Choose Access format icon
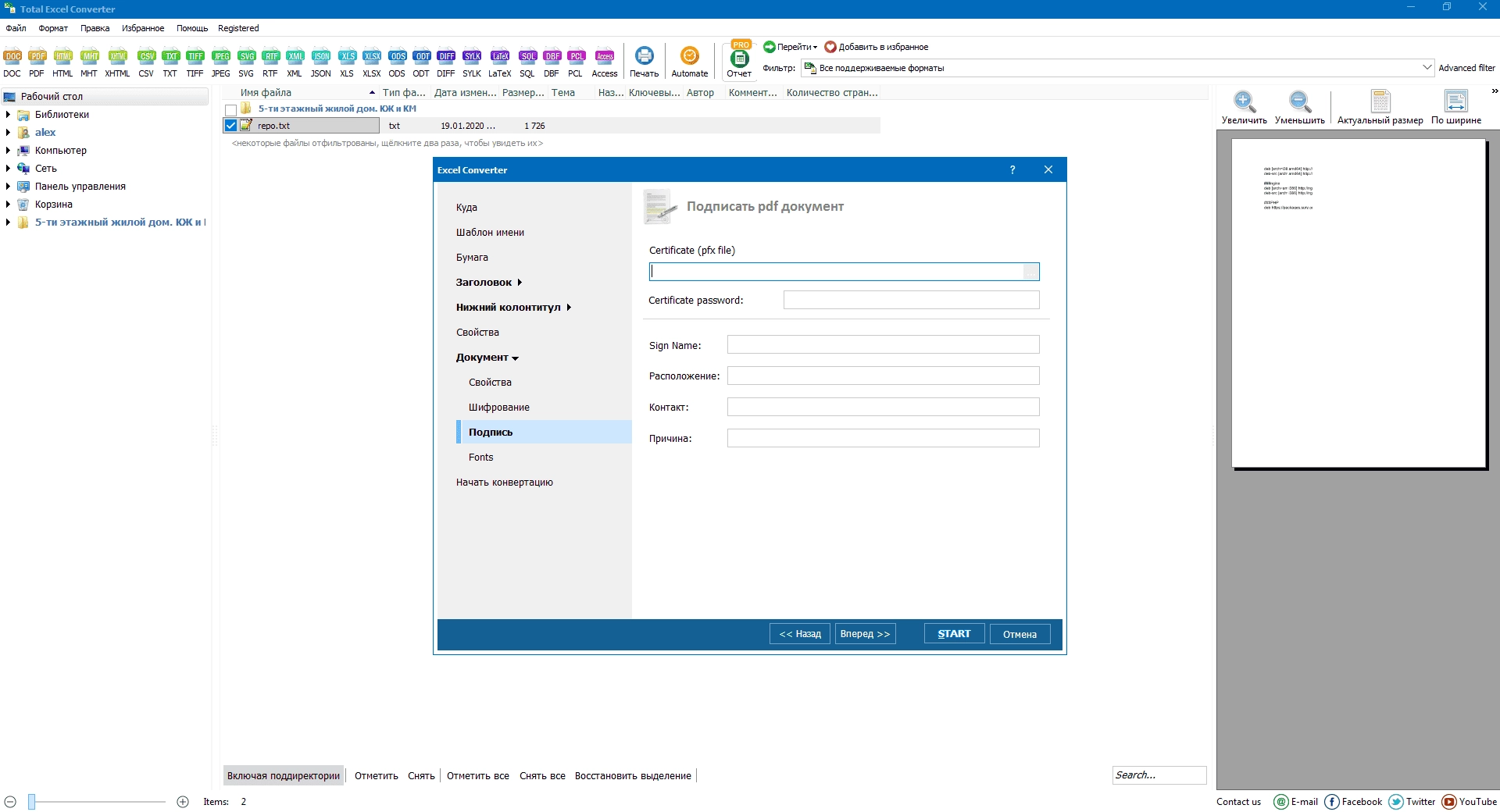 605,62
